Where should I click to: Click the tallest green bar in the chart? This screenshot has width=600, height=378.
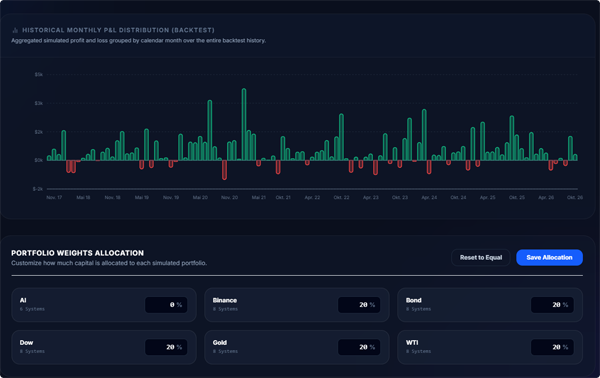[244, 124]
